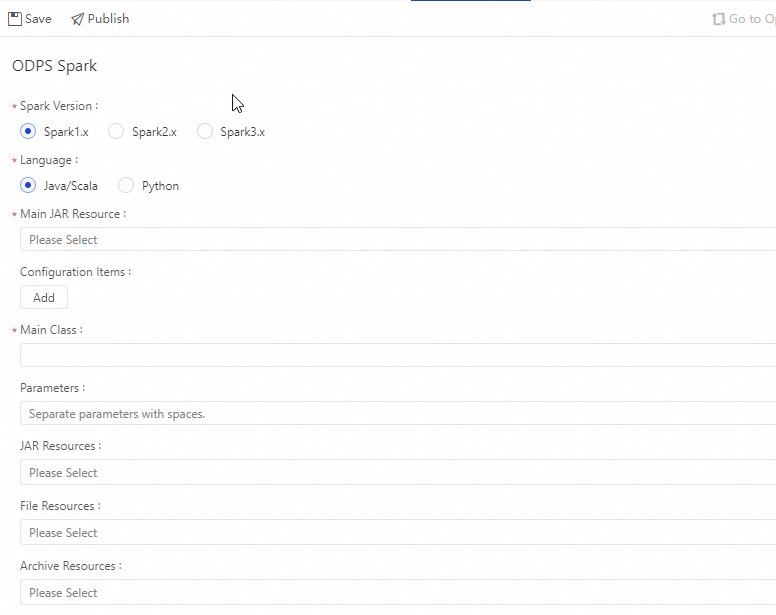Expand the JAR Resources select box

(x=398, y=473)
